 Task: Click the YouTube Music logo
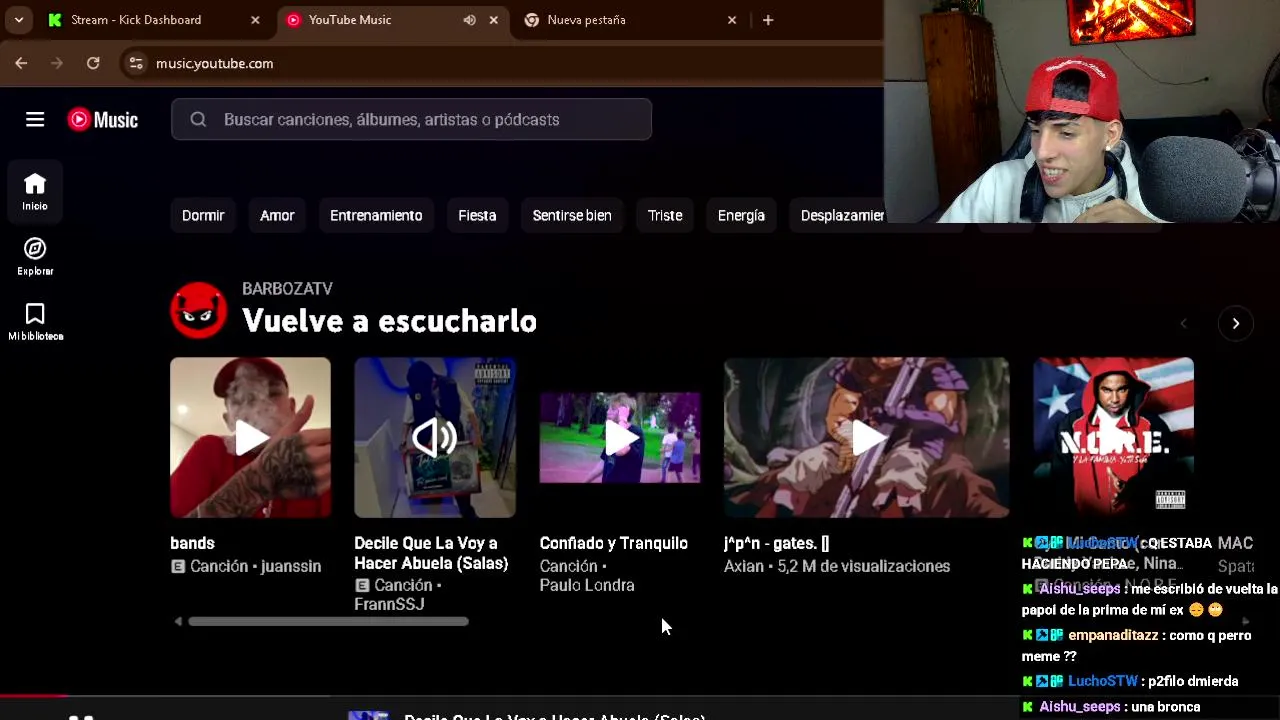[103, 120]
